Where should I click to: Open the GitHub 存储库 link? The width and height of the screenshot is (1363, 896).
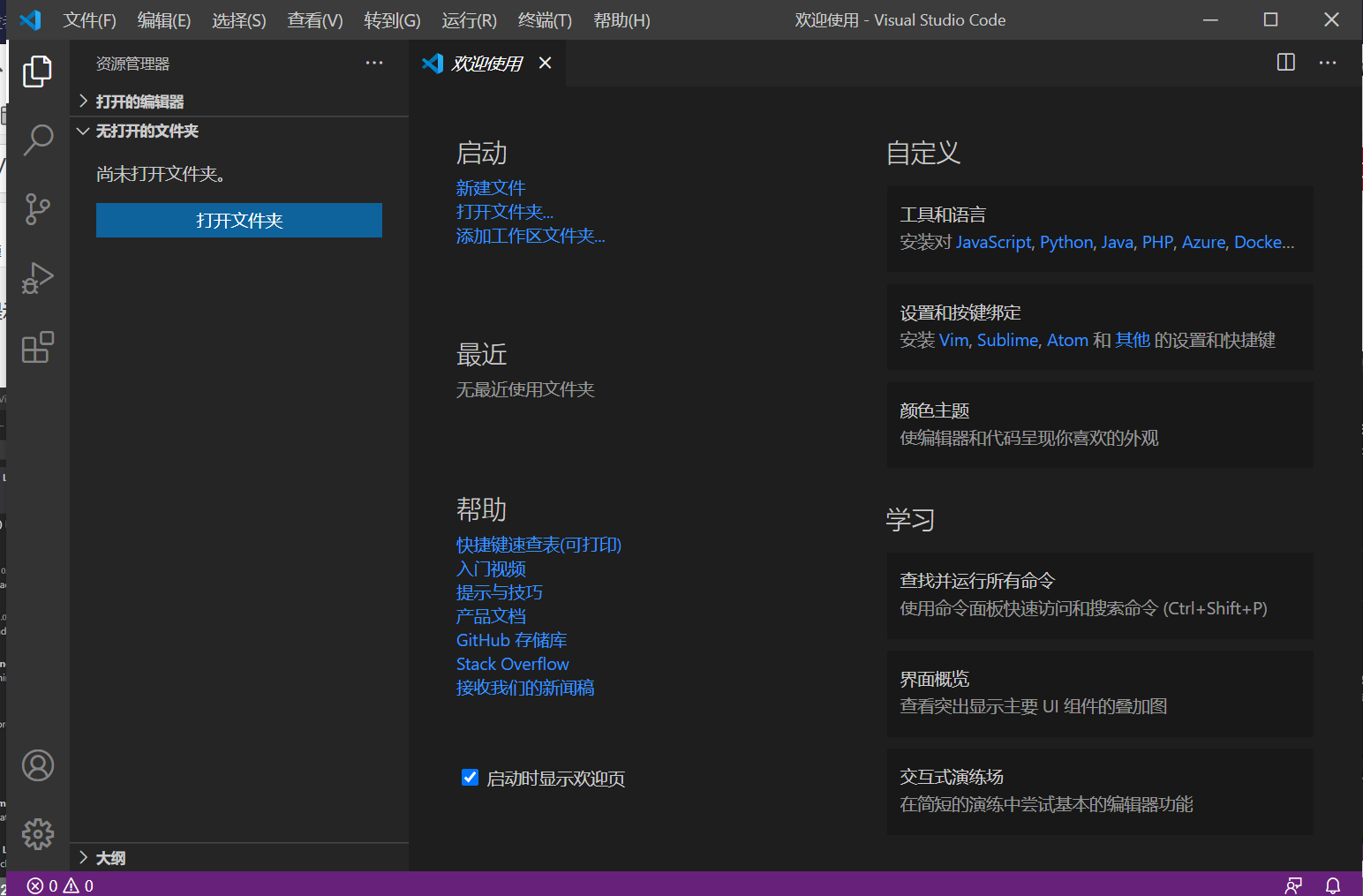click(x=511, y=640)
